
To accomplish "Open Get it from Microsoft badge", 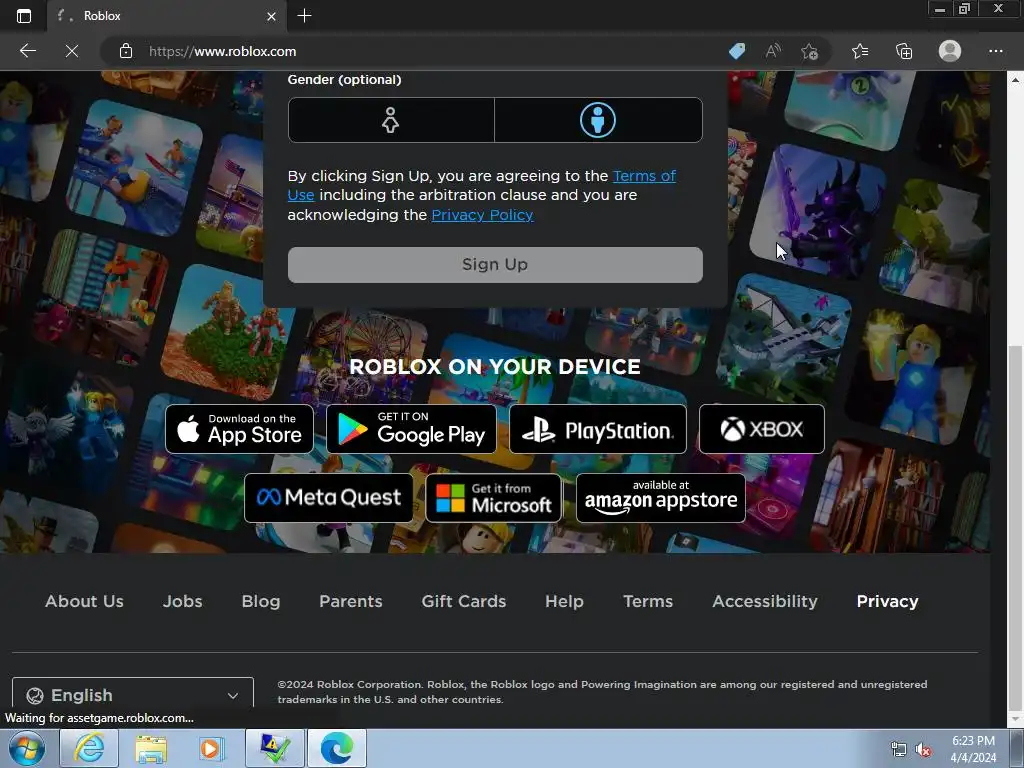I will coord(494,498).
